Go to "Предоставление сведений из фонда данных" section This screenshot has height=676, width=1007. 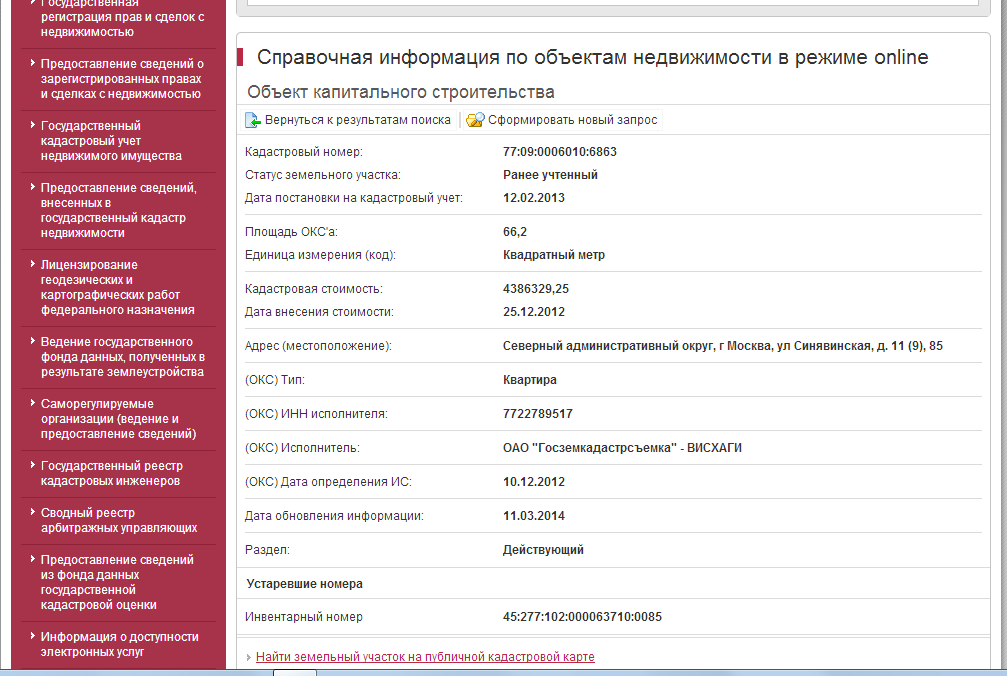pyautogui.click(x=117, y=582)
